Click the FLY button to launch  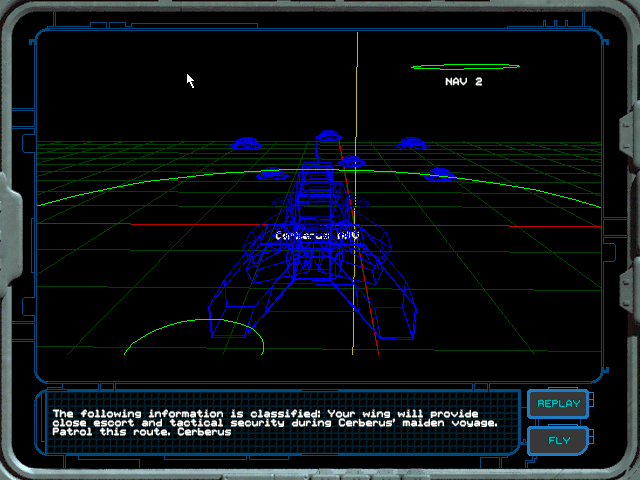[x=558, y=439]
